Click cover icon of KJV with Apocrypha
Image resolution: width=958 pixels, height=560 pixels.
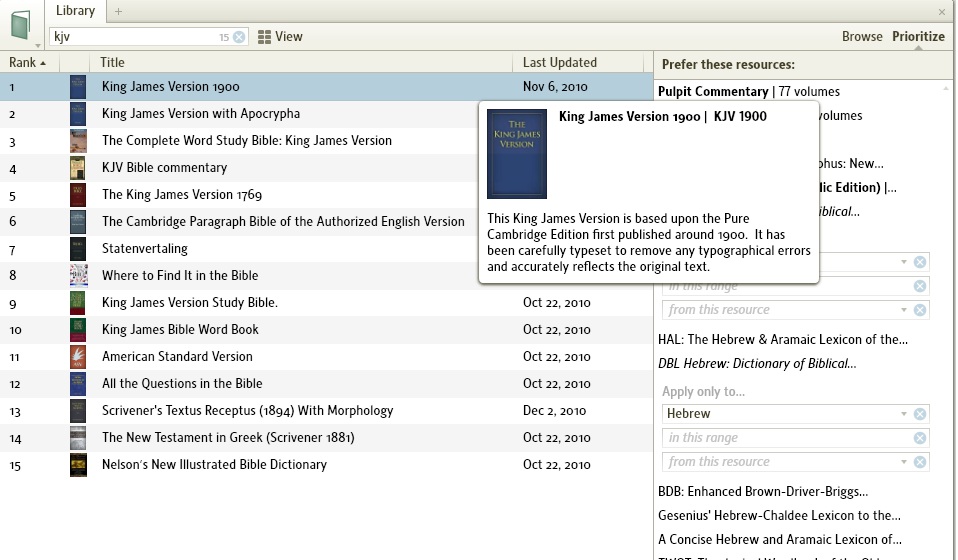click(x=78, y=114)
